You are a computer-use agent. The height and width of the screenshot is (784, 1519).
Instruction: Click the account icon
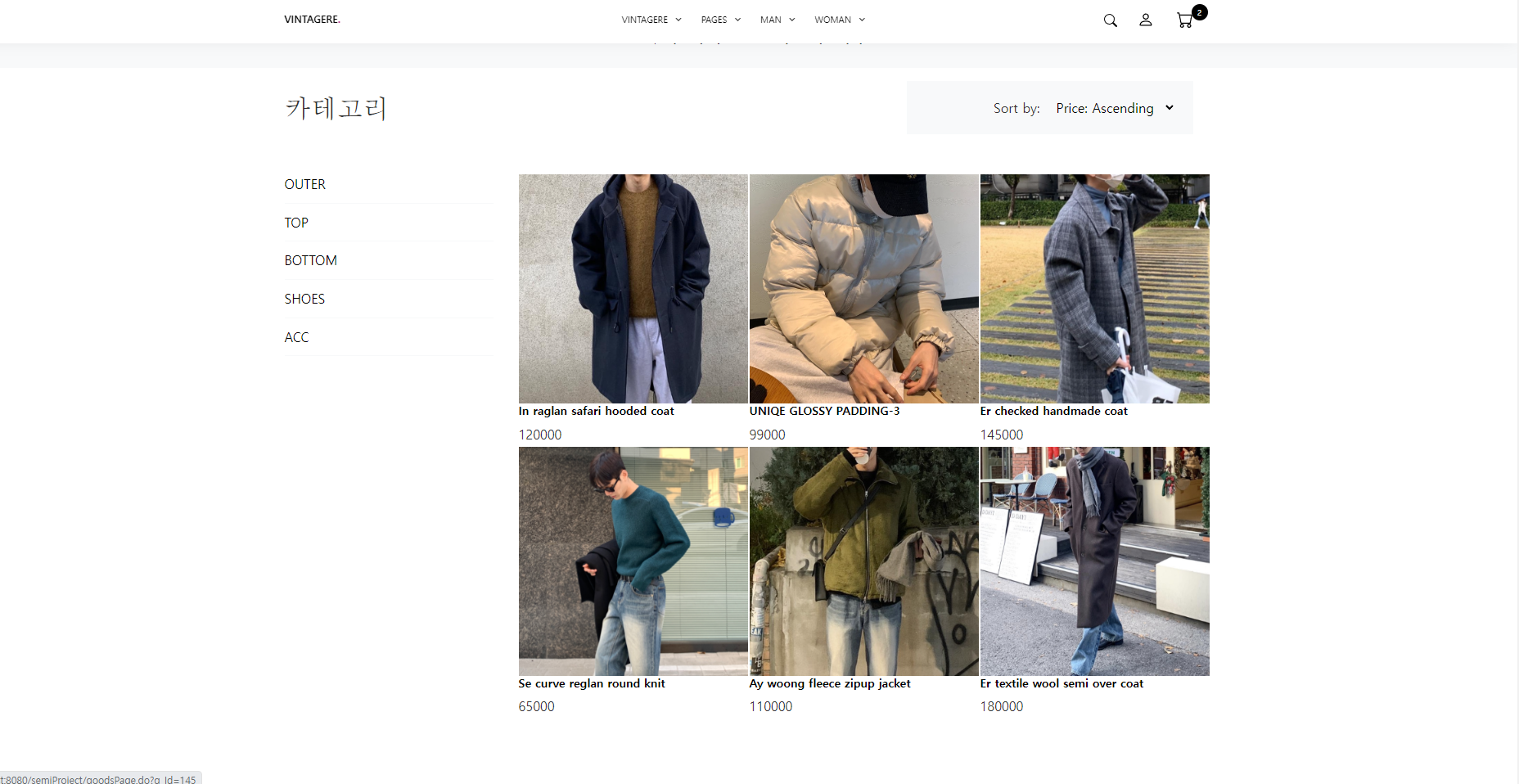point(1145,20)
